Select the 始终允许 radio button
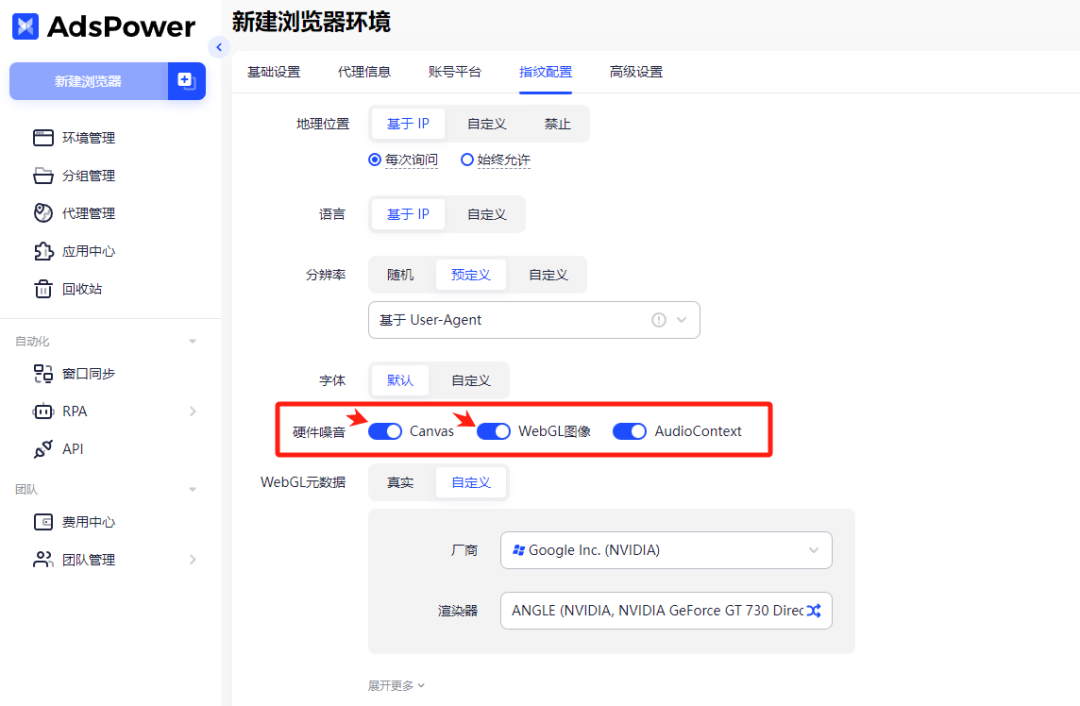This screenshot has width=1080, height=706. (467, 160)
